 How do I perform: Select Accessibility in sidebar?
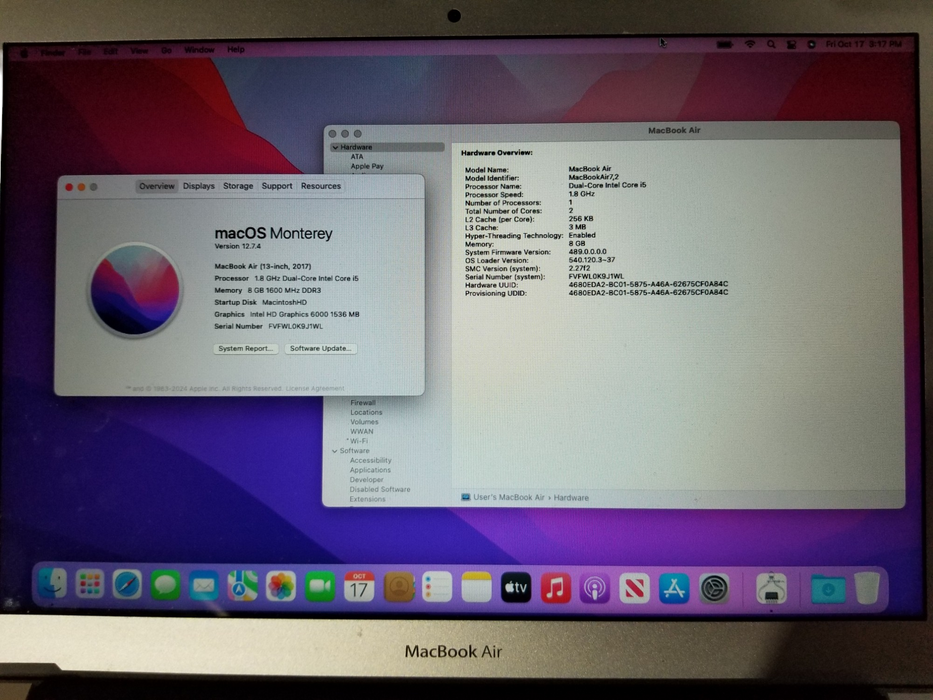(x=371, y=461)
